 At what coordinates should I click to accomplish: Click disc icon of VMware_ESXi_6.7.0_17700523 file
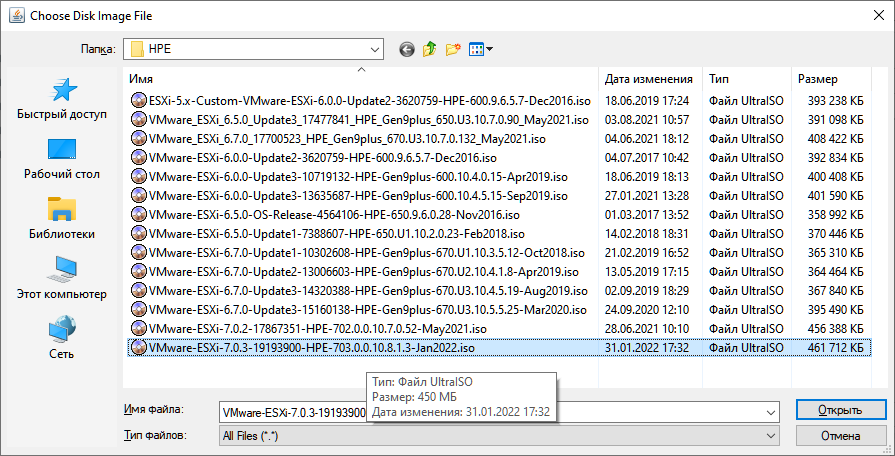(139, 138)
